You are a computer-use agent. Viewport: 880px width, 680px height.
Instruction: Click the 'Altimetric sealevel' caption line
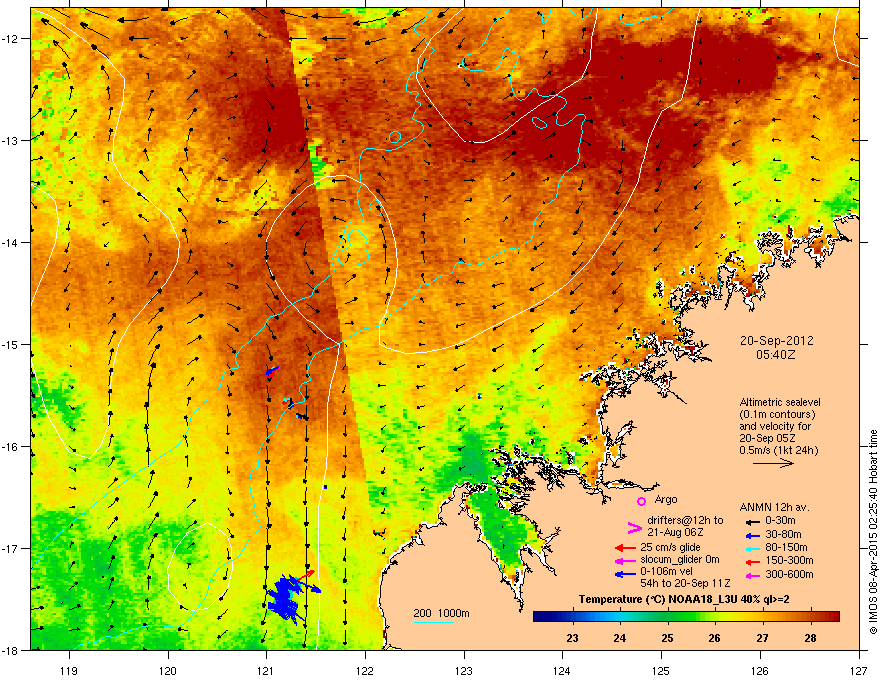point(780,402)
